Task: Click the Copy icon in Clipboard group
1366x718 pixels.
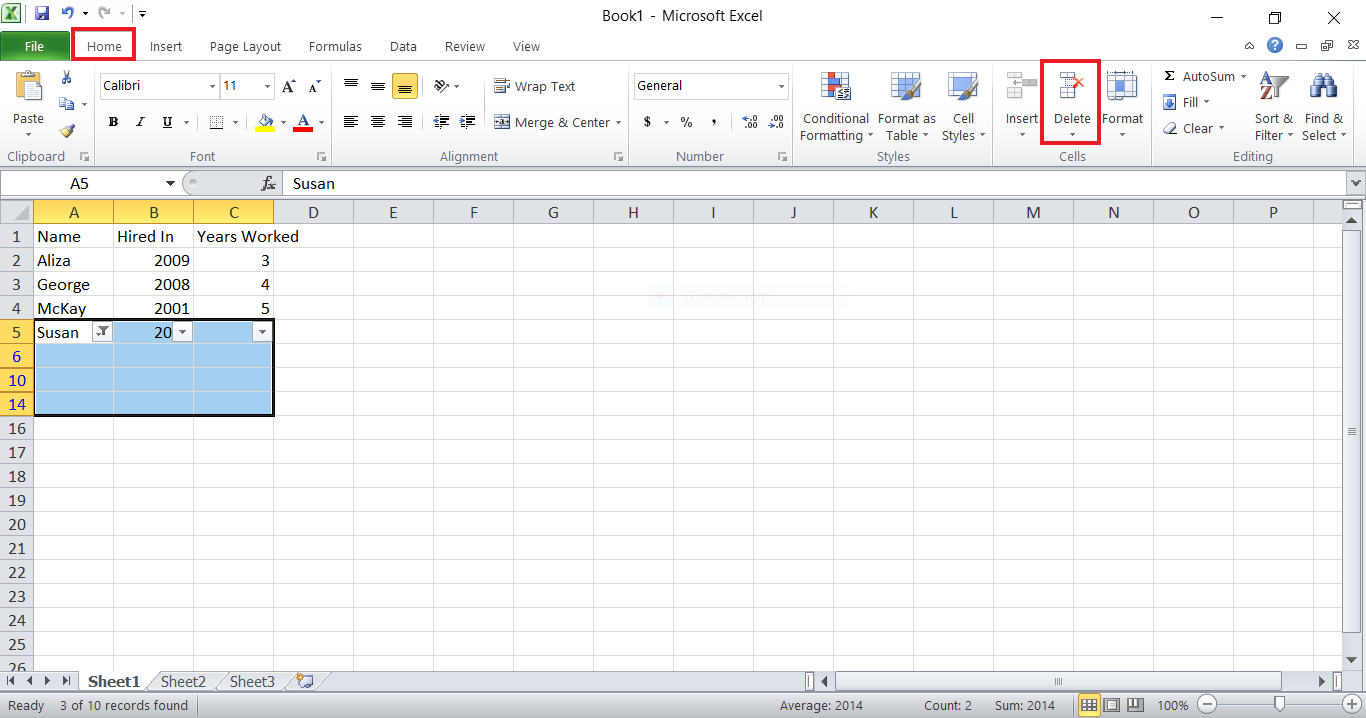Action: tap(66, 104)
